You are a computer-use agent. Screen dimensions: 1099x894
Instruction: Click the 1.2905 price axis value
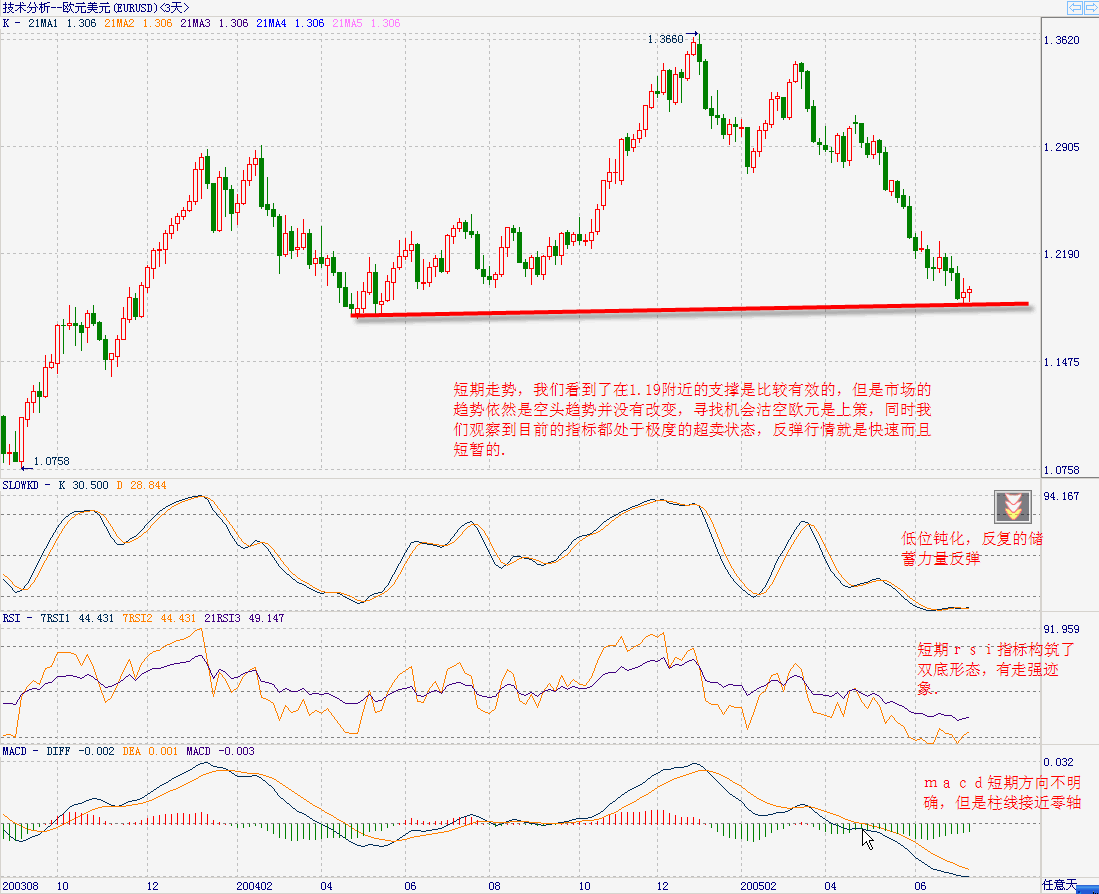(1061, 147)
